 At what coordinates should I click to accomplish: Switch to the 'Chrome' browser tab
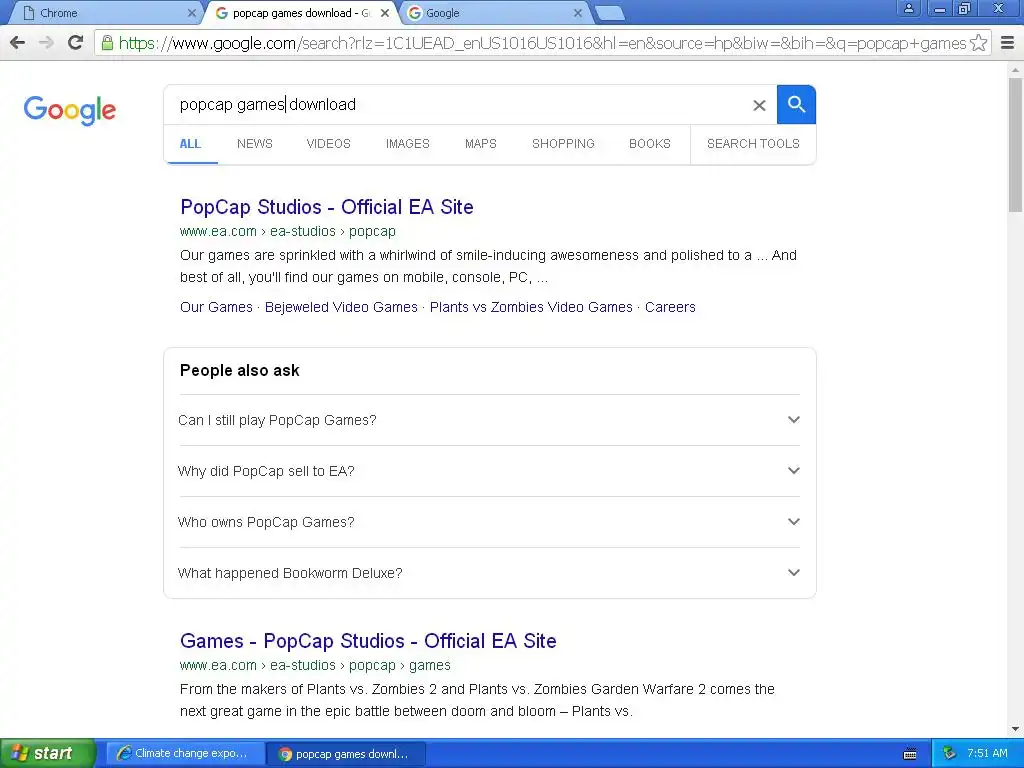(x=104, y=13)
